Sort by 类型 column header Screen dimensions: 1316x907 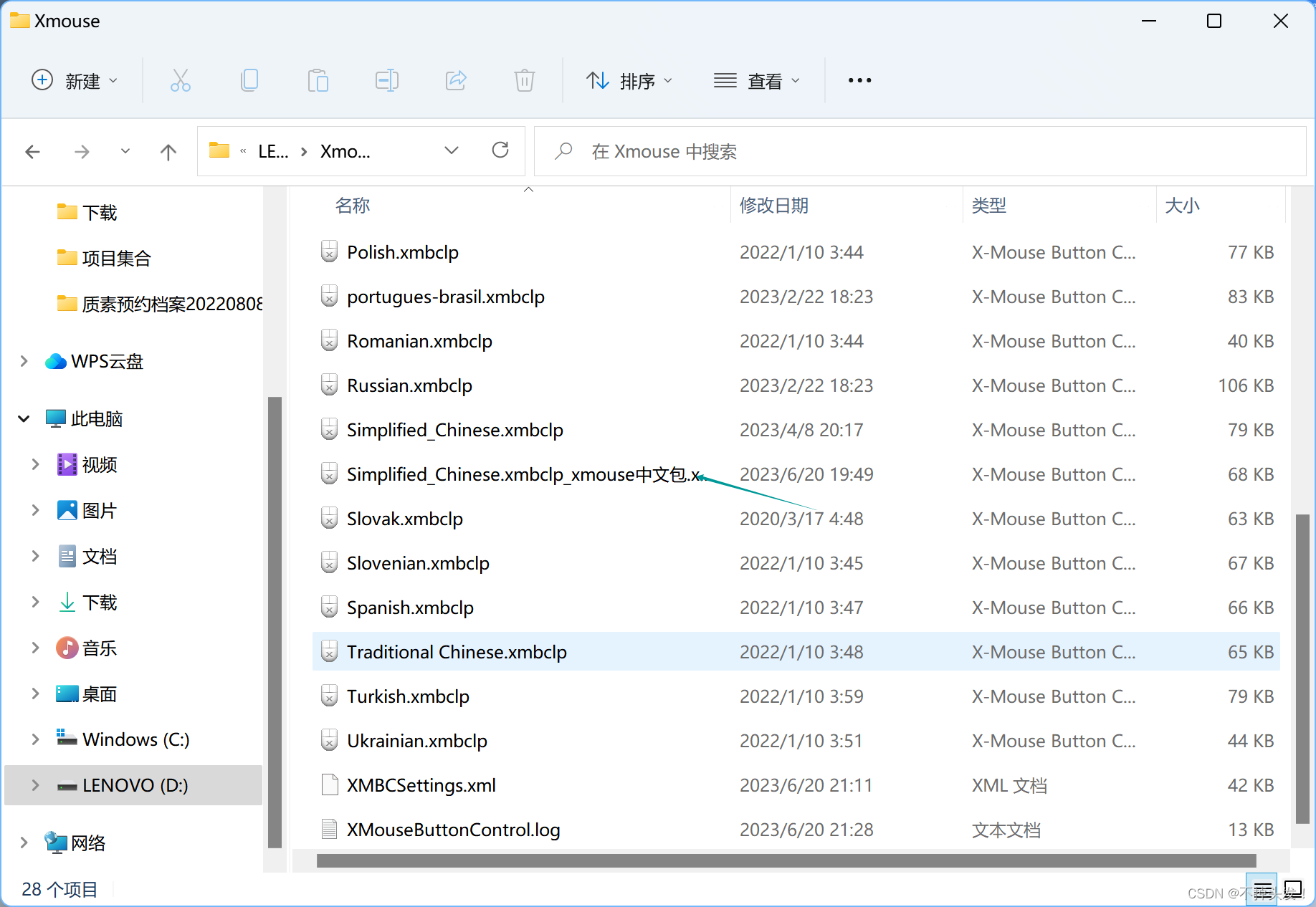989,206
